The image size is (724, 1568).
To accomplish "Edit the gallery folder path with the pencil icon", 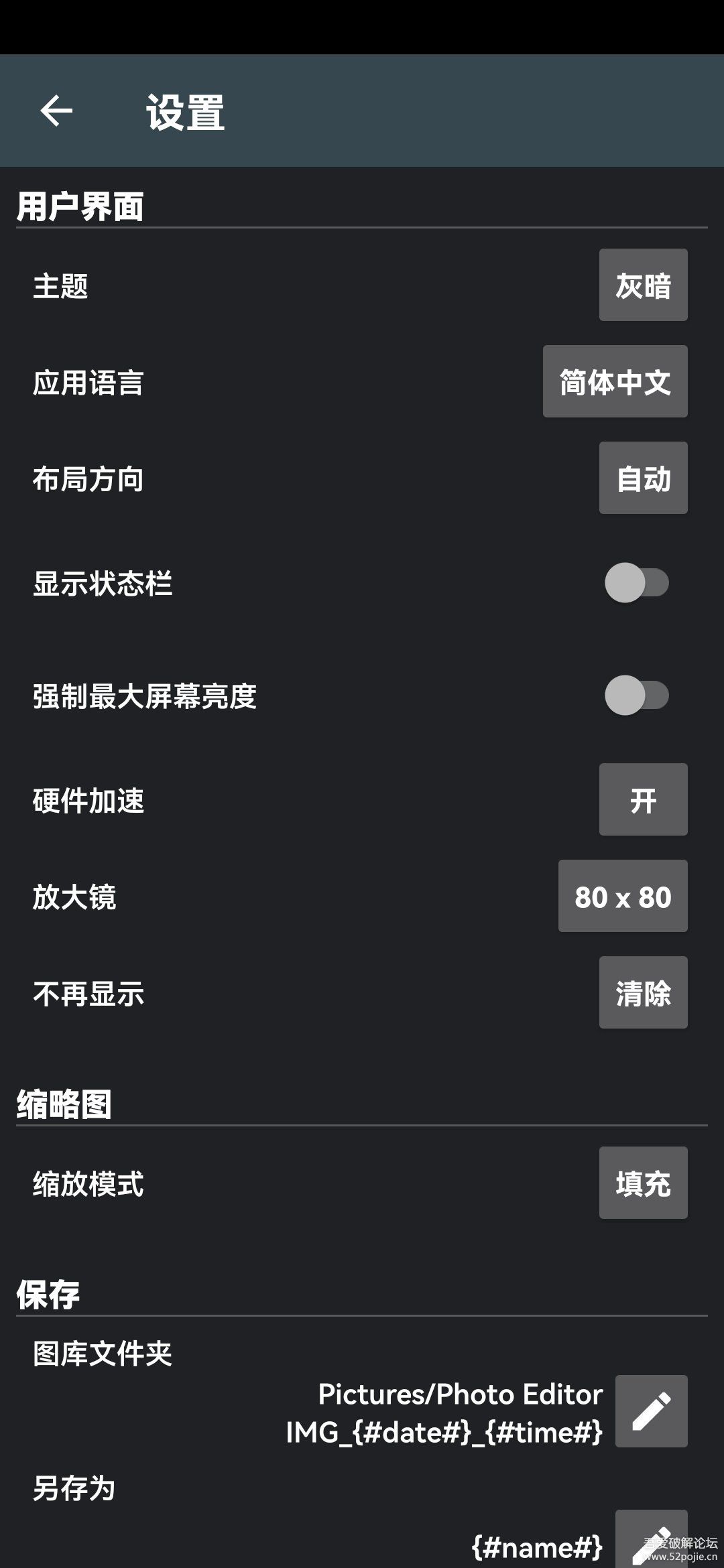I will coord(651,1411).
